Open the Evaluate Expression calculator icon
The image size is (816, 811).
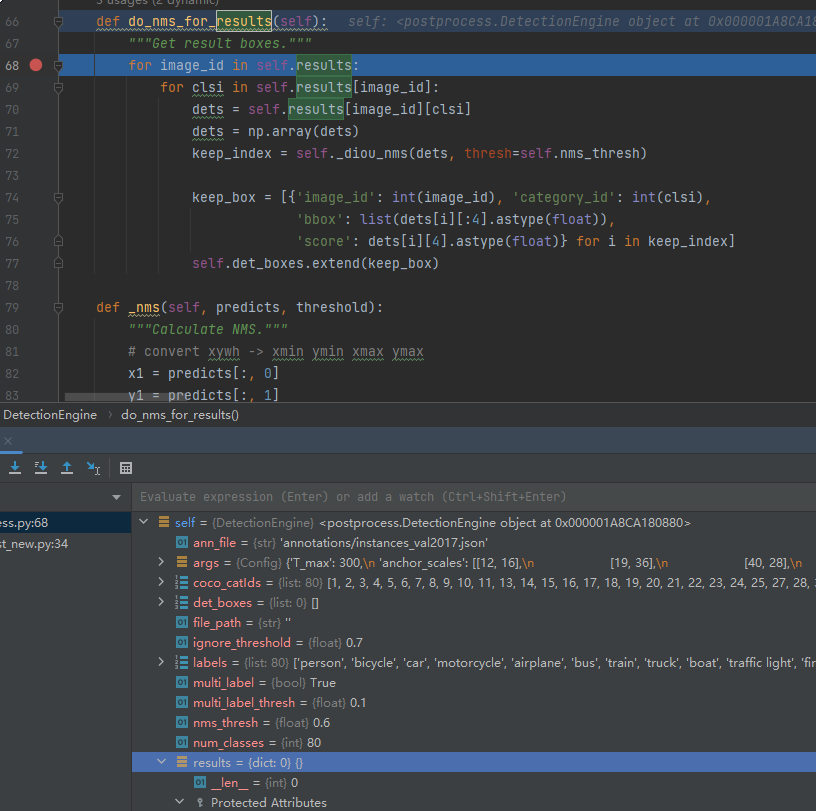(126, 467)
